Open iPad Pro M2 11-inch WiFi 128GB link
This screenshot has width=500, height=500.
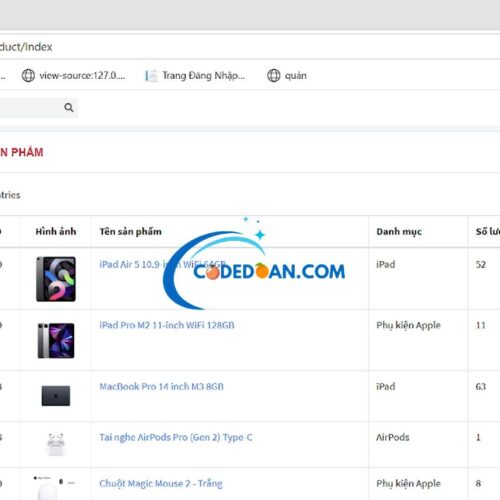pyautogui.click(x=167, y=325)
